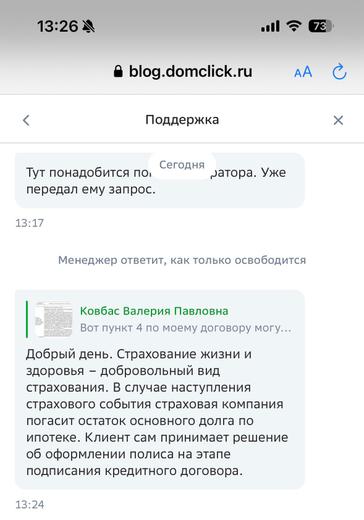Open the AA text size menu

(x=303, y=72)
